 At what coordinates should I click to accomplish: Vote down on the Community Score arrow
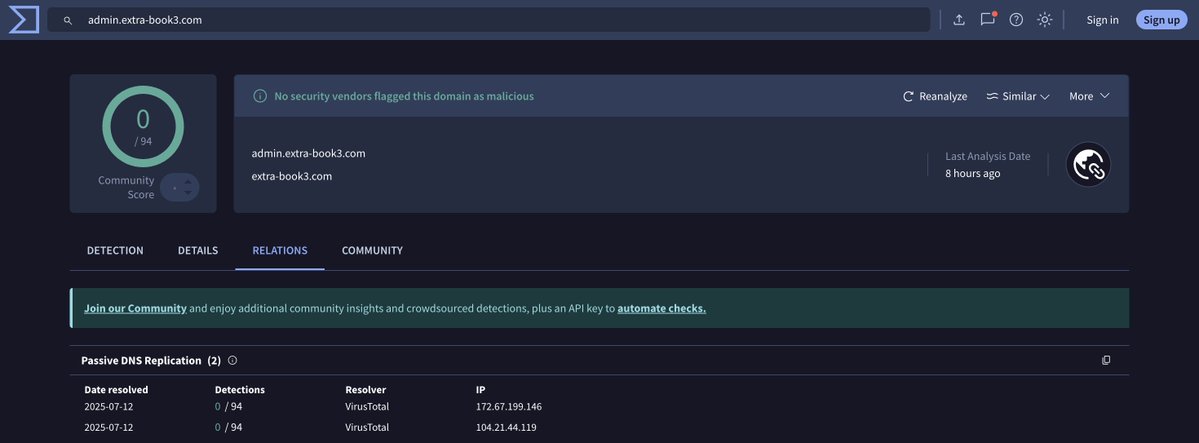point(188,193)
